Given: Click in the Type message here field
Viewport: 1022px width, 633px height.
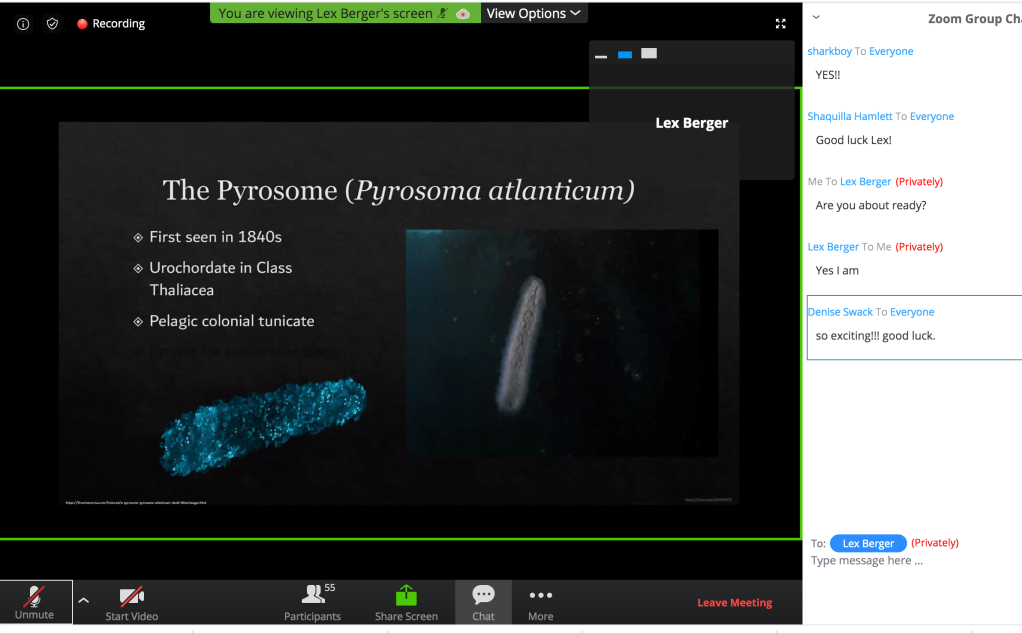Looking at the screenshot, I should point(900,561).
